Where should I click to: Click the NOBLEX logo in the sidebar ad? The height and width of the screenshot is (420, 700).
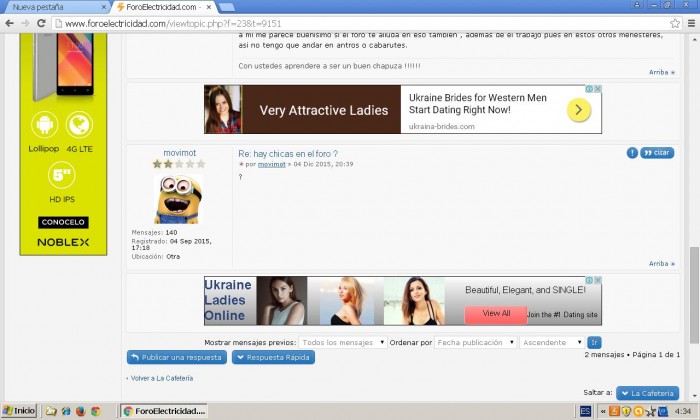63,242
